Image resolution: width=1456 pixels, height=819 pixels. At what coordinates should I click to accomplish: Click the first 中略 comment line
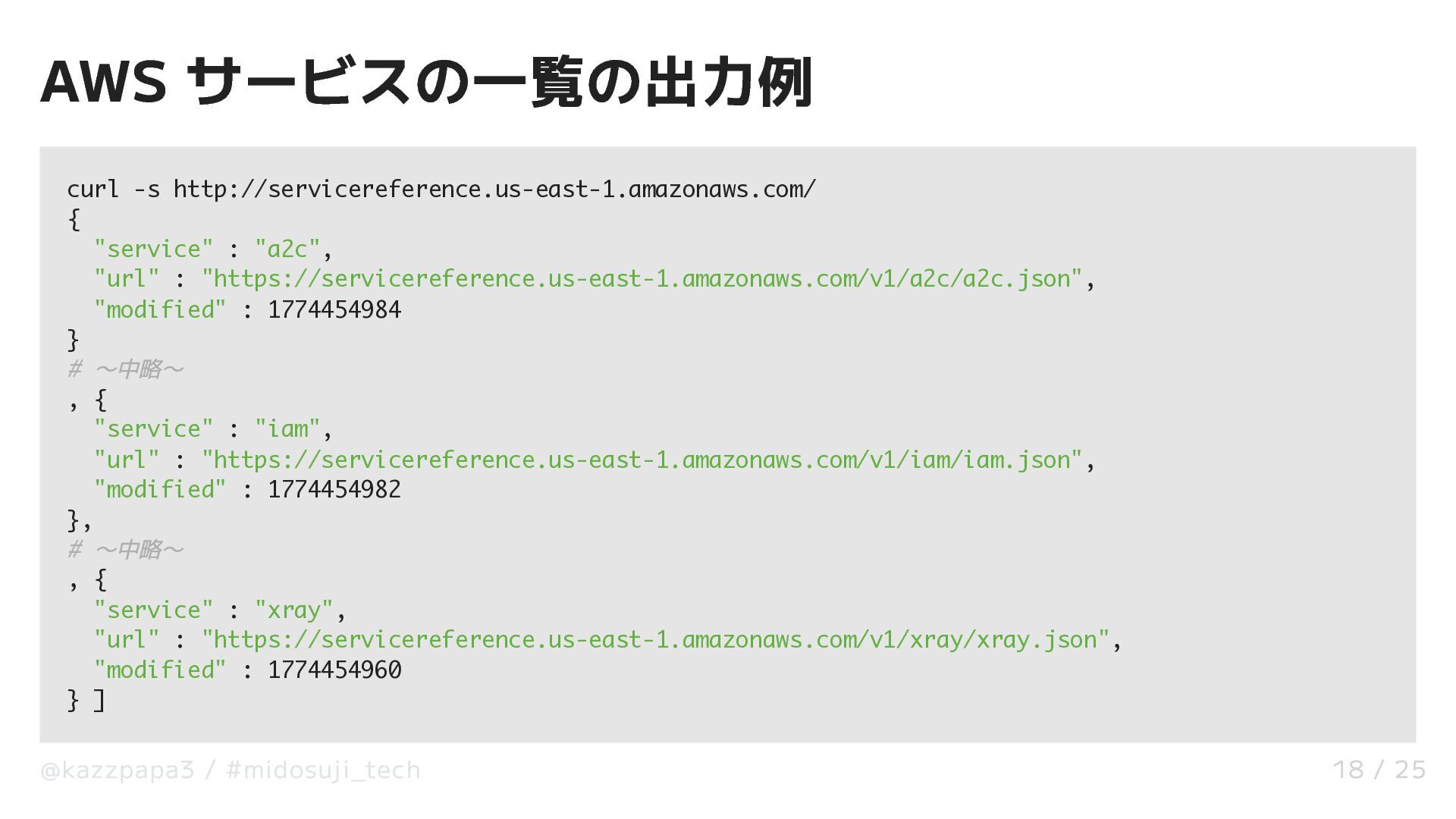click(x=126, y=369)
